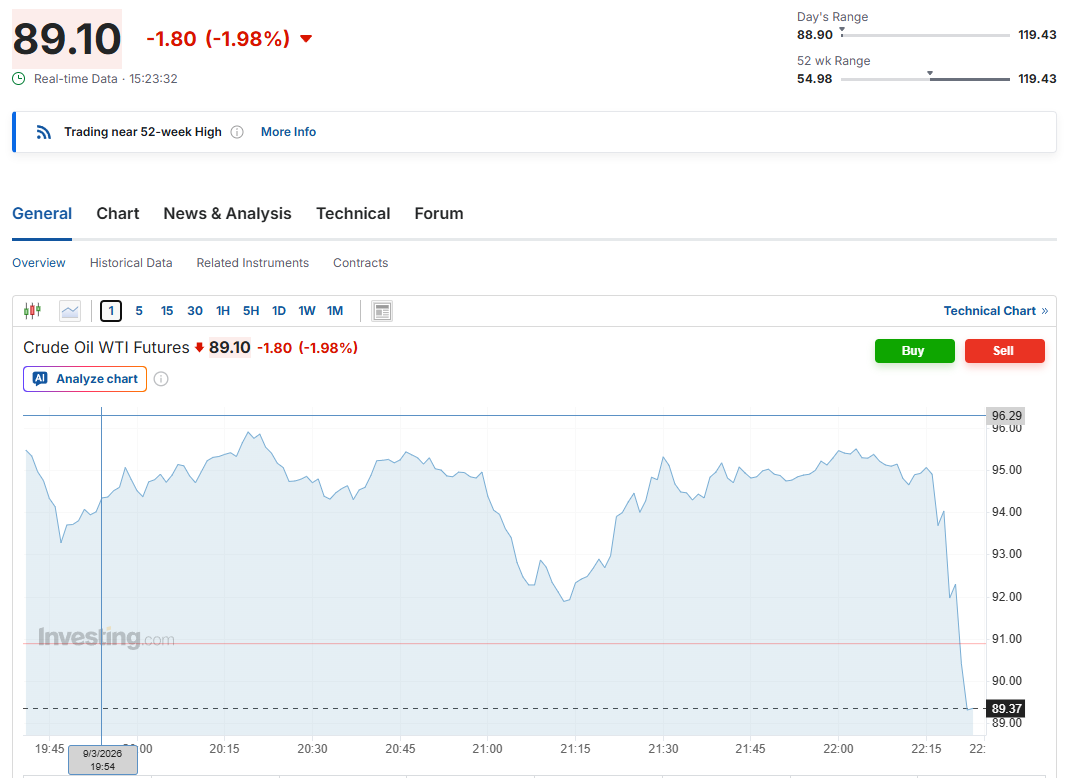Click the real-time data clock icon
Viewport: 1066px width, 778px height.
(19, 79)
